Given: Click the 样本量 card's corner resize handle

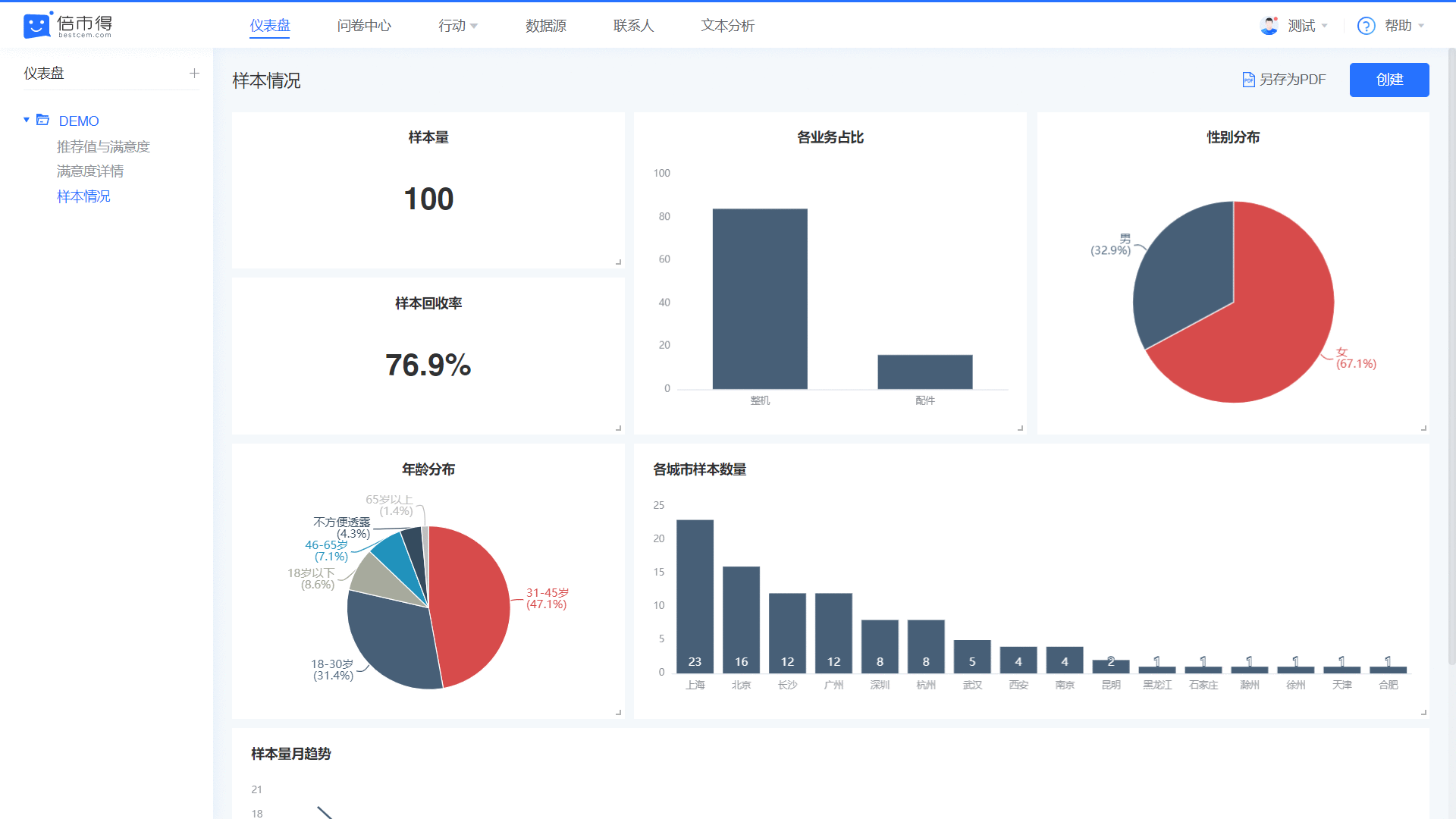Looking at the screenshot, I should pyautogui.click(x=618, y=262).
